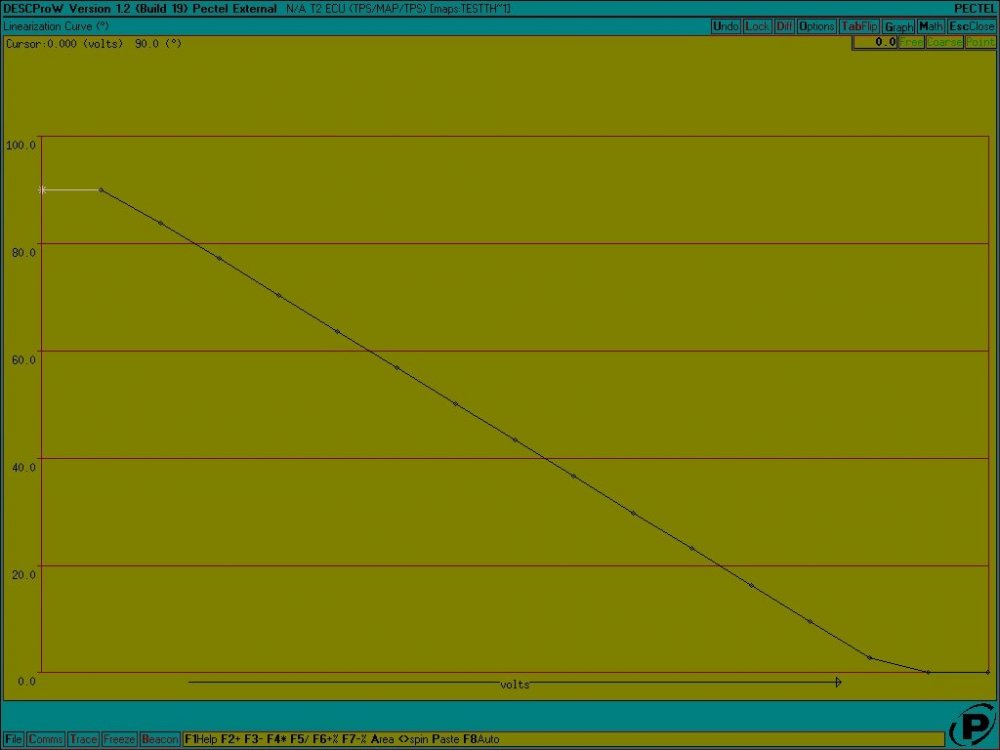The image size is (1000, 750).
Task: Toggle the Lock option on the toolbar
Action: 754,27
